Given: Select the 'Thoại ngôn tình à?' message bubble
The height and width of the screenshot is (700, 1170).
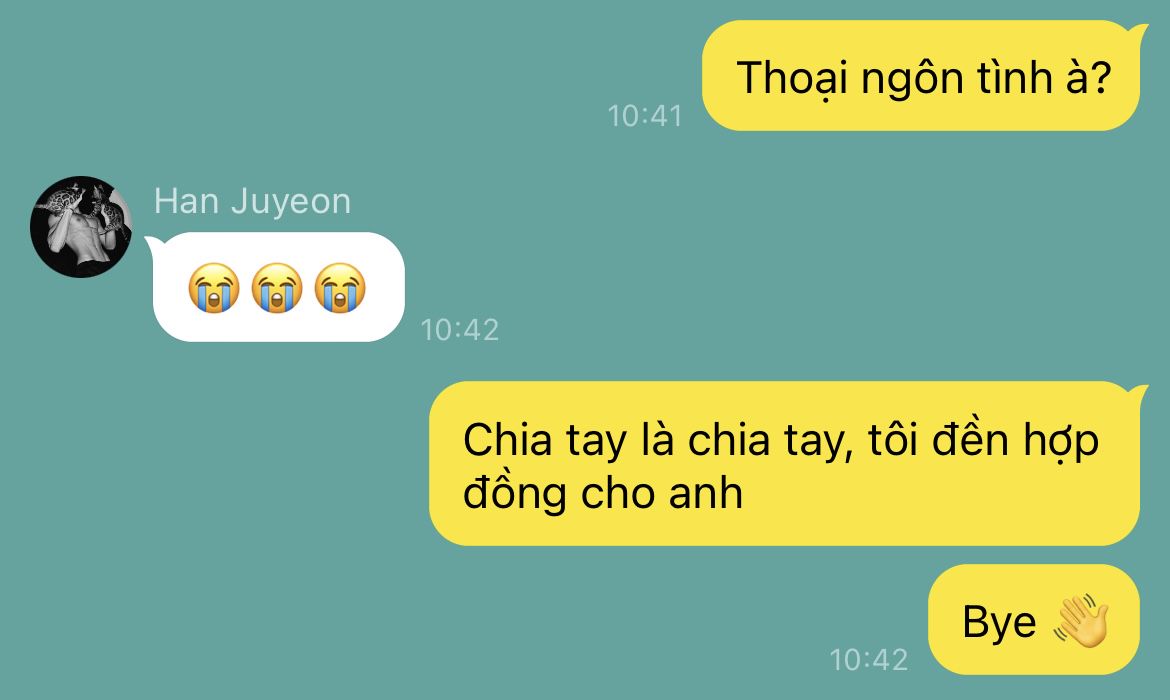Looking at the screenshot, I should [x=922, y=76].
